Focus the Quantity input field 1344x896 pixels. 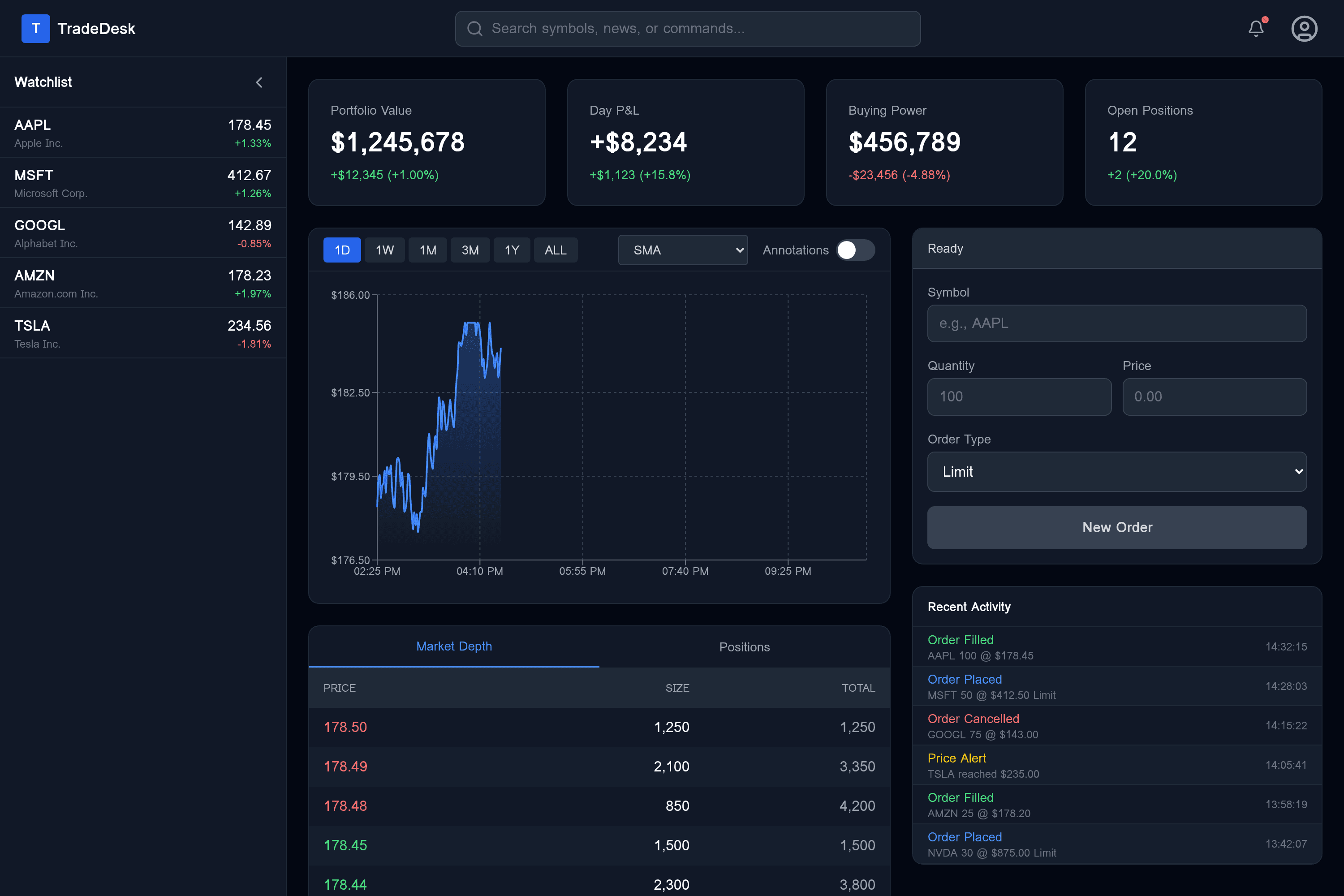pos(1019,396)
